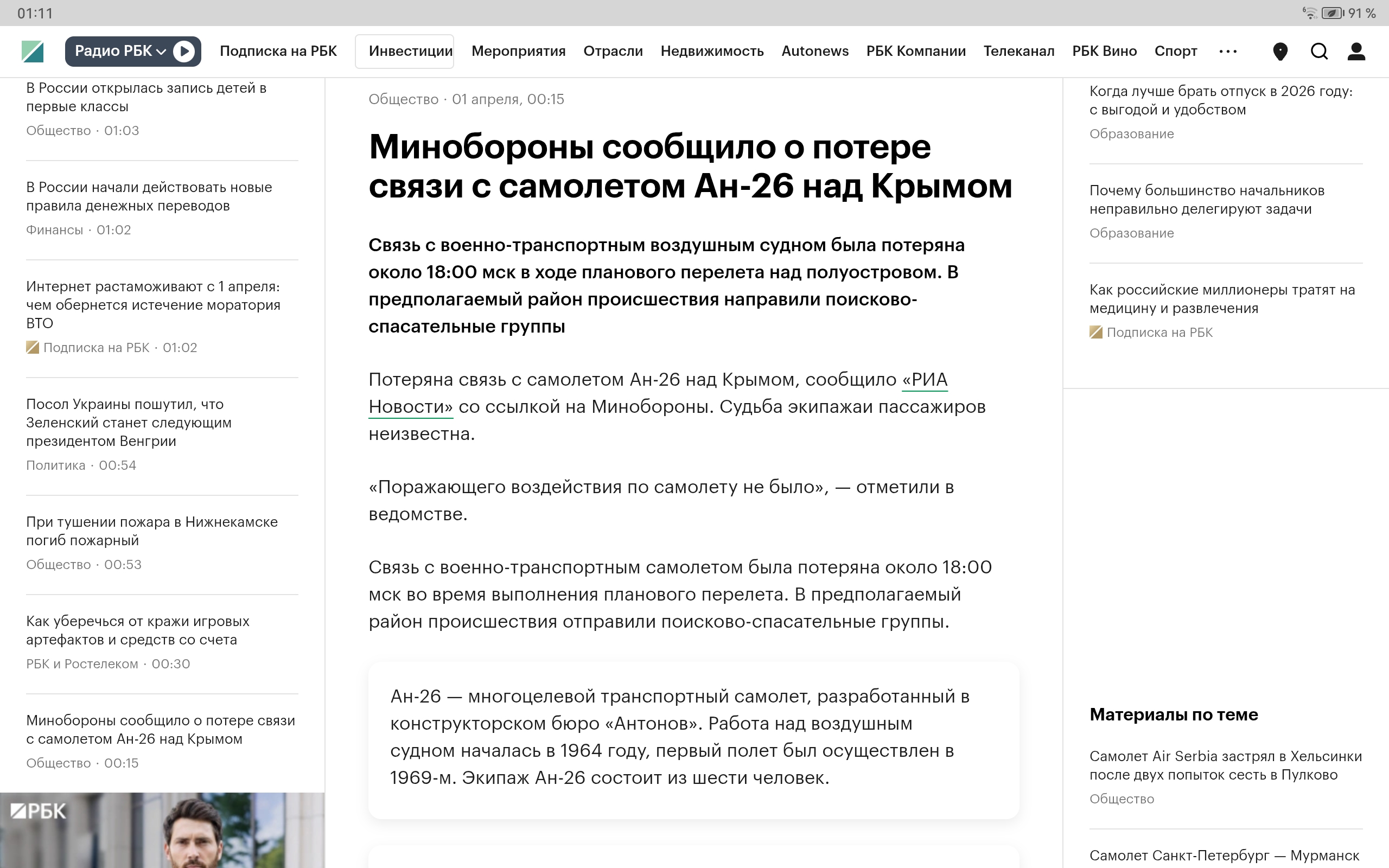
Task: Go to the Недвижимость section
Action: [712, 52]
